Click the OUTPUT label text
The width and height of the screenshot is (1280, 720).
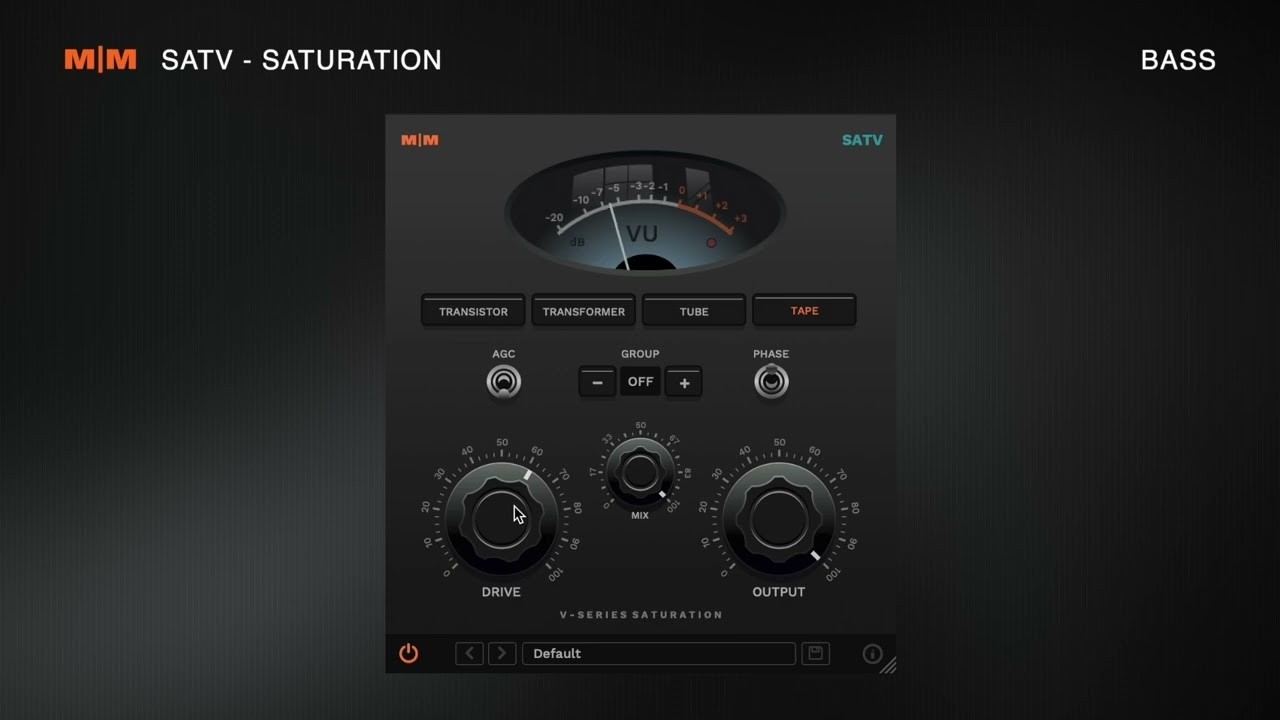click(x=779, y=592)
